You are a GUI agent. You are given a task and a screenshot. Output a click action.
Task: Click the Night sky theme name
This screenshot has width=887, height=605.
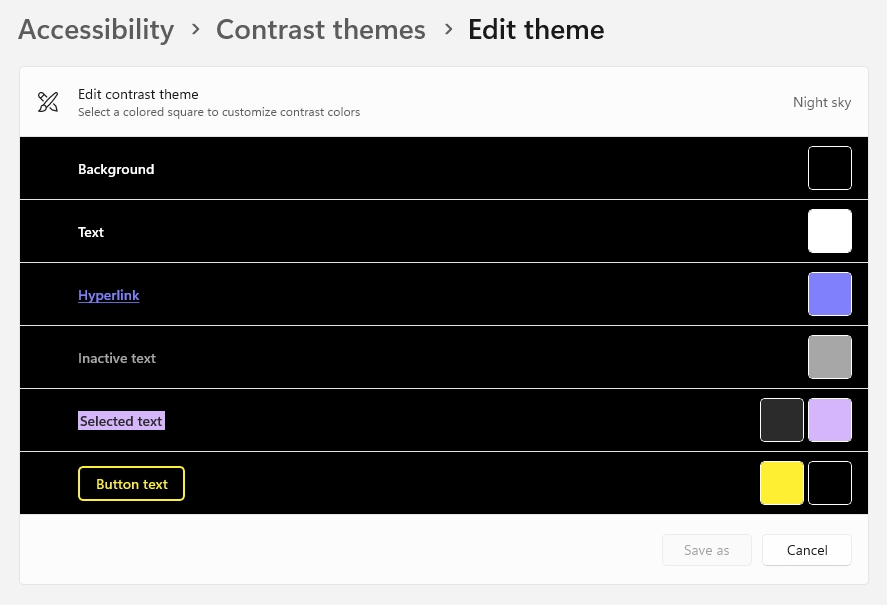[822, 102]
